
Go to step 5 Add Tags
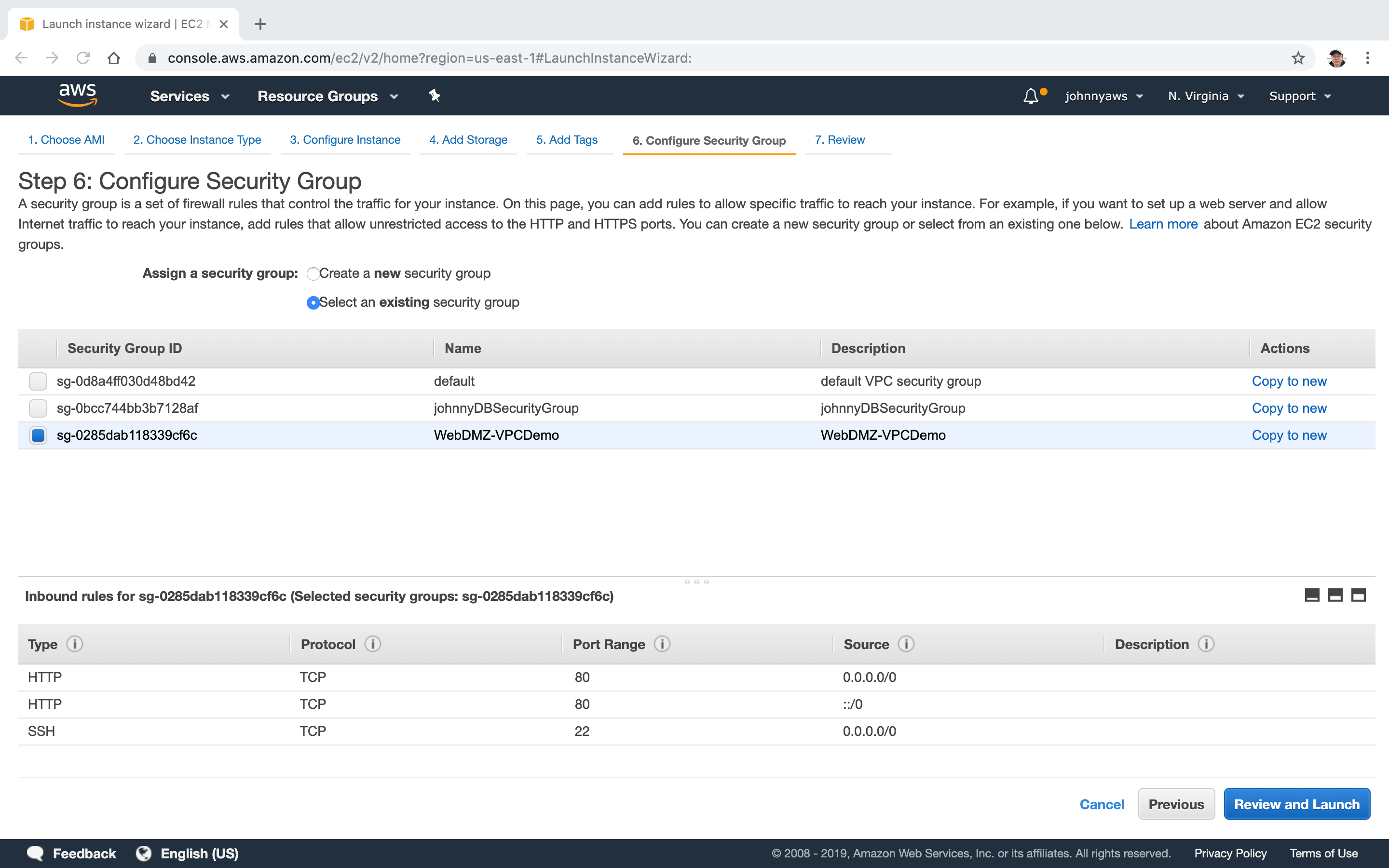[x=567, y=139]
